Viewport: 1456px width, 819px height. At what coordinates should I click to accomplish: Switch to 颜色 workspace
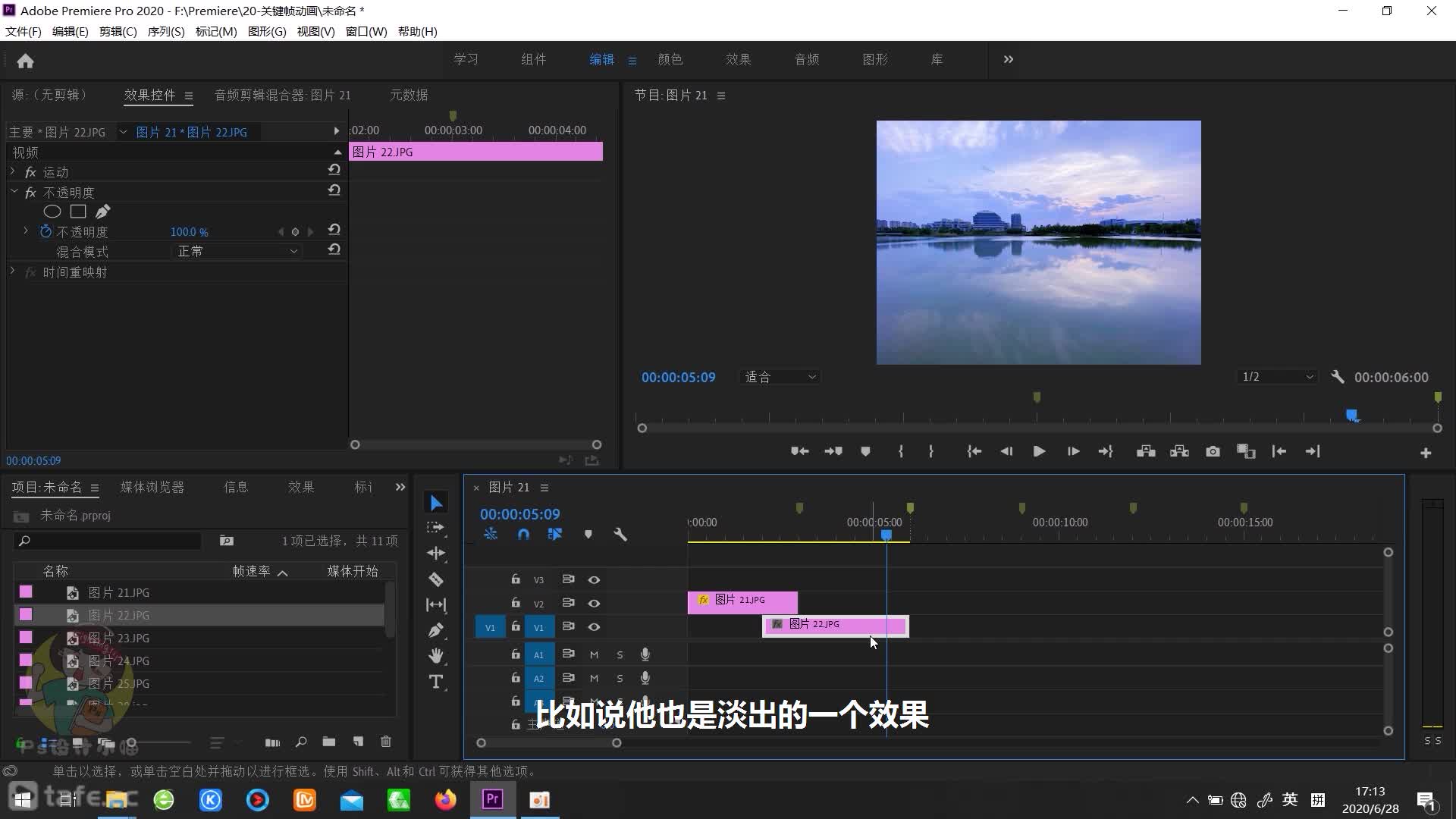coord(670,59)
